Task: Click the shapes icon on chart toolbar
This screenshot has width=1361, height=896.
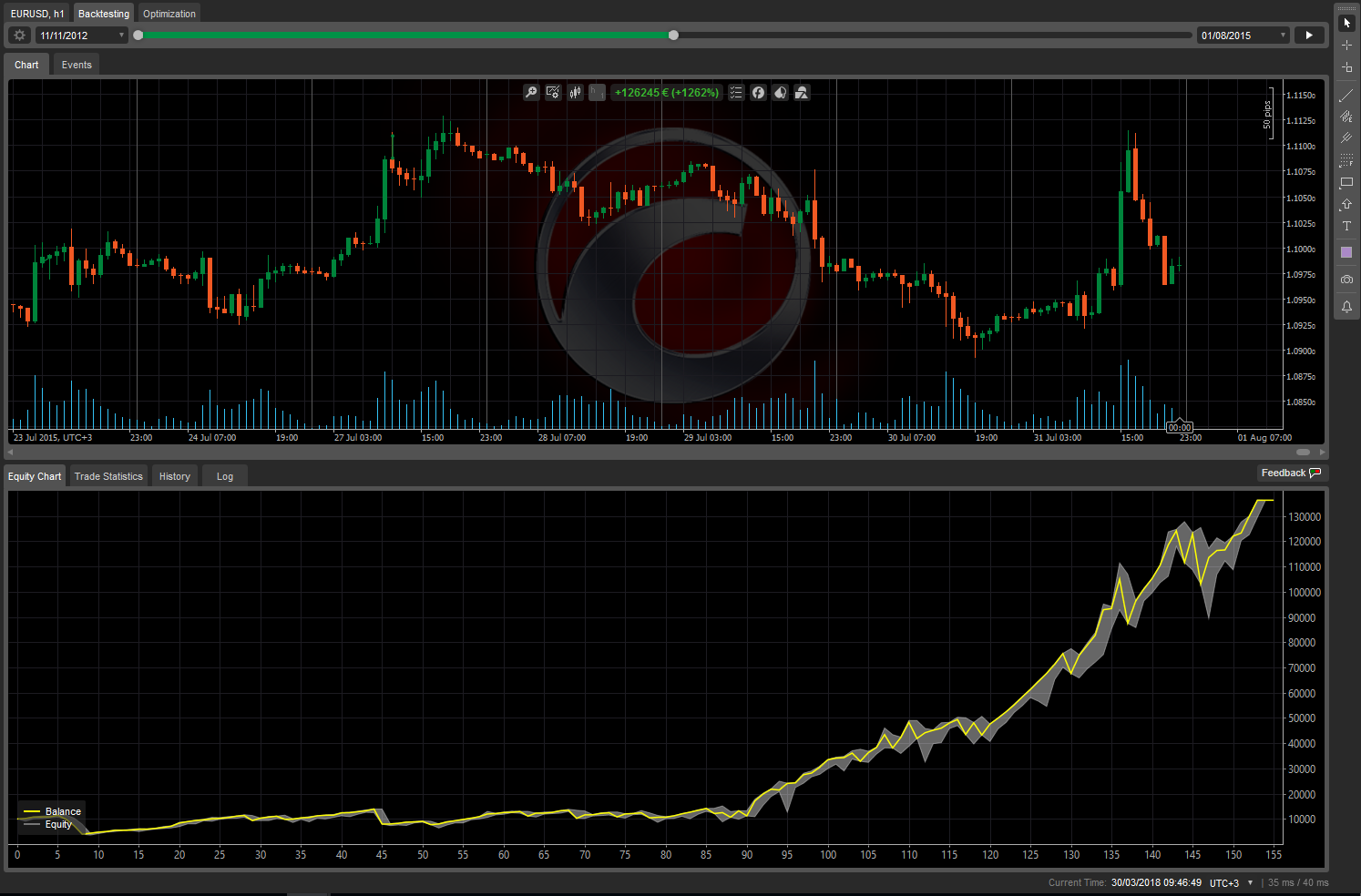Action: (802, 92)
